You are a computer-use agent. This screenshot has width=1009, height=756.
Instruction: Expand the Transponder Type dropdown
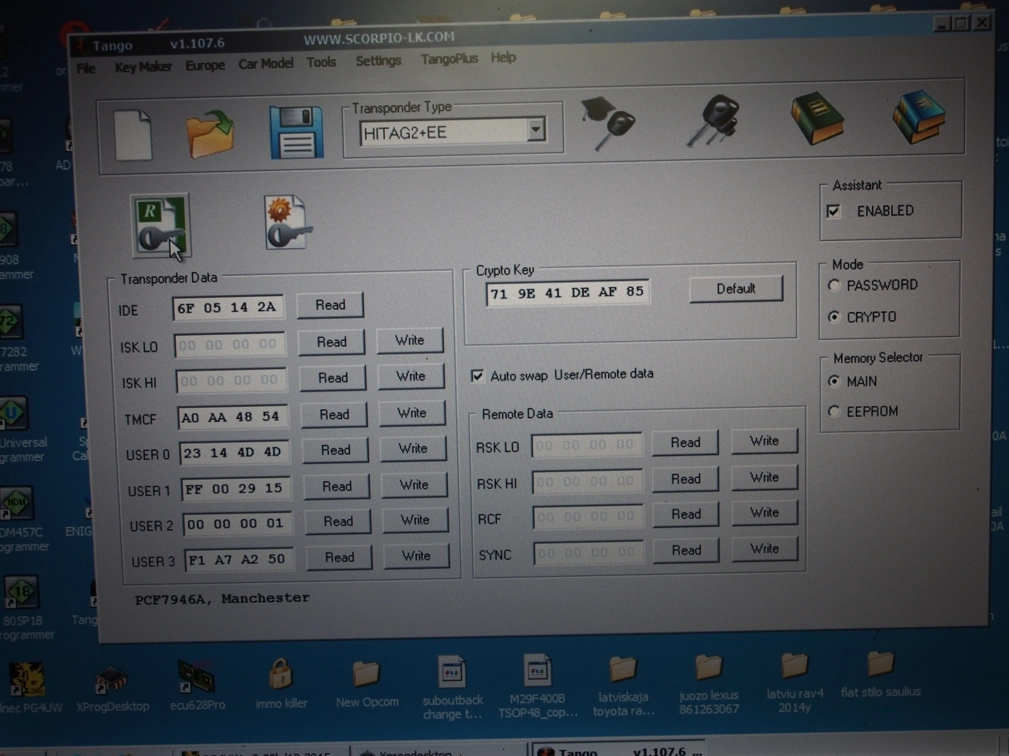click(x=535, y=131)
